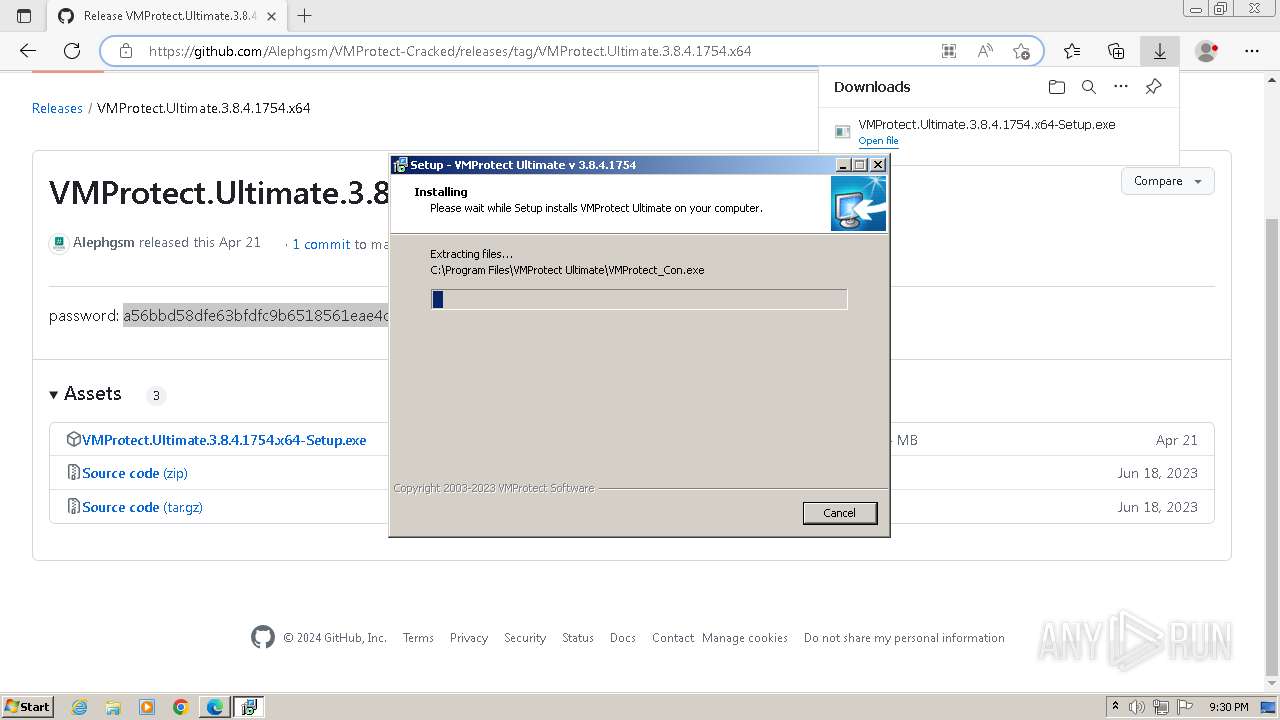This screenshot has width=1280, height=720.
Task: Close the Release VMProtect tab
Action: pyautogui.click(x=273, y=16)
